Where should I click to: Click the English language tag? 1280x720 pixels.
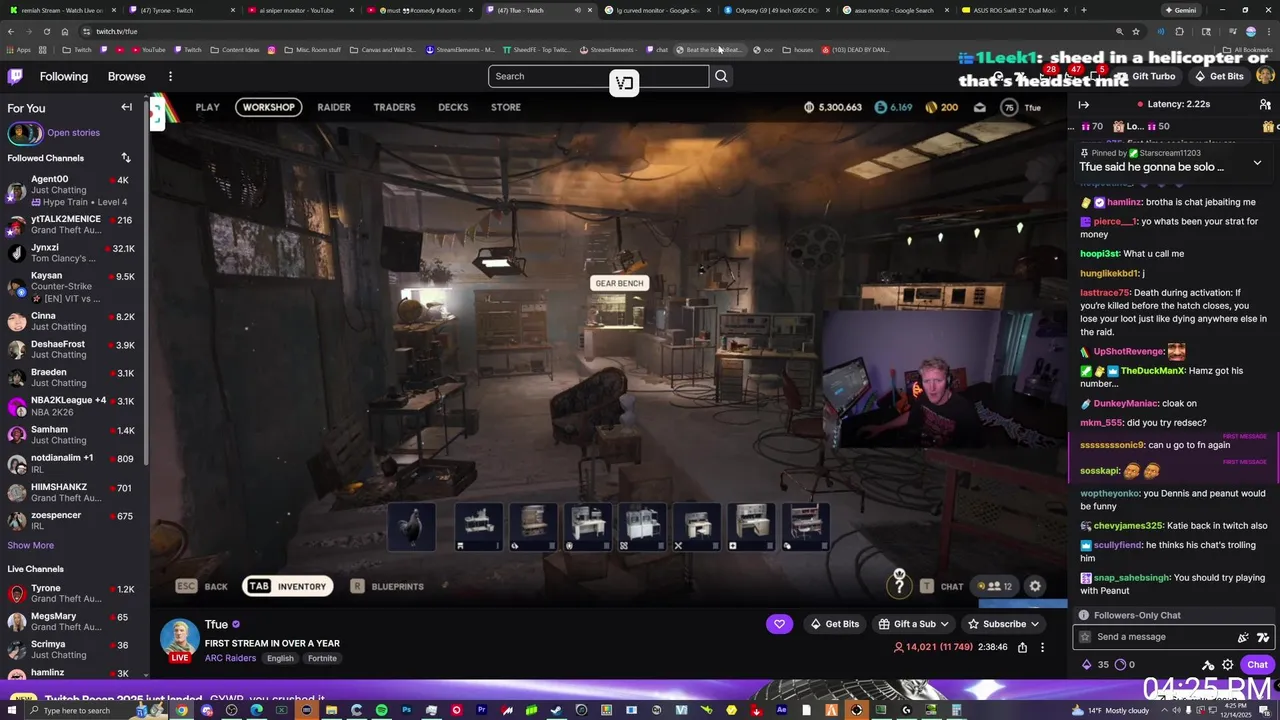click(280, 659)
